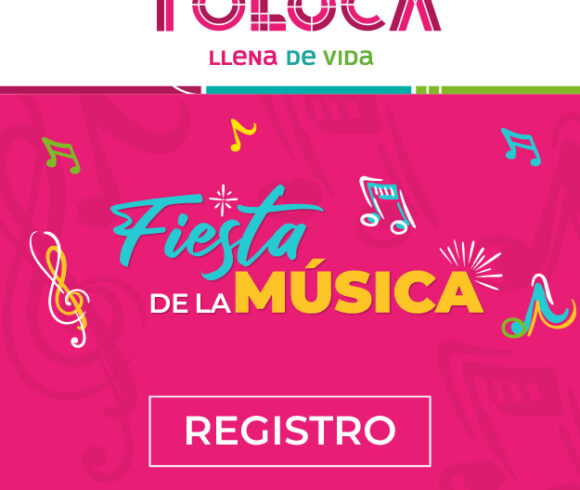Click the REGISTRO button
The image size is (580, 490).
point(290,431)
